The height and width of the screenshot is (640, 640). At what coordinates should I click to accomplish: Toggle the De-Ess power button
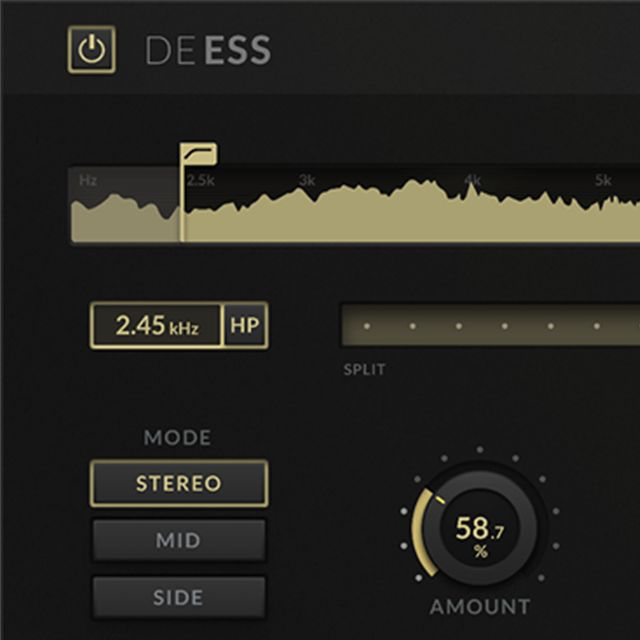pos(91,49)
